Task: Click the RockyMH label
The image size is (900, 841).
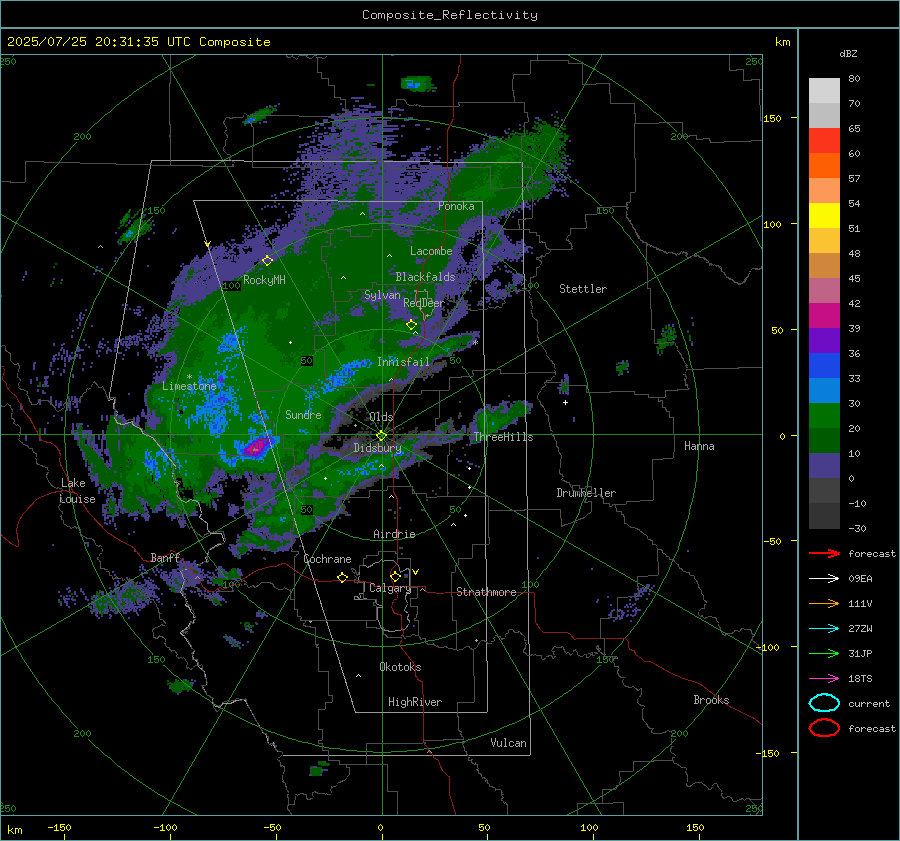Action: point(264,280)
